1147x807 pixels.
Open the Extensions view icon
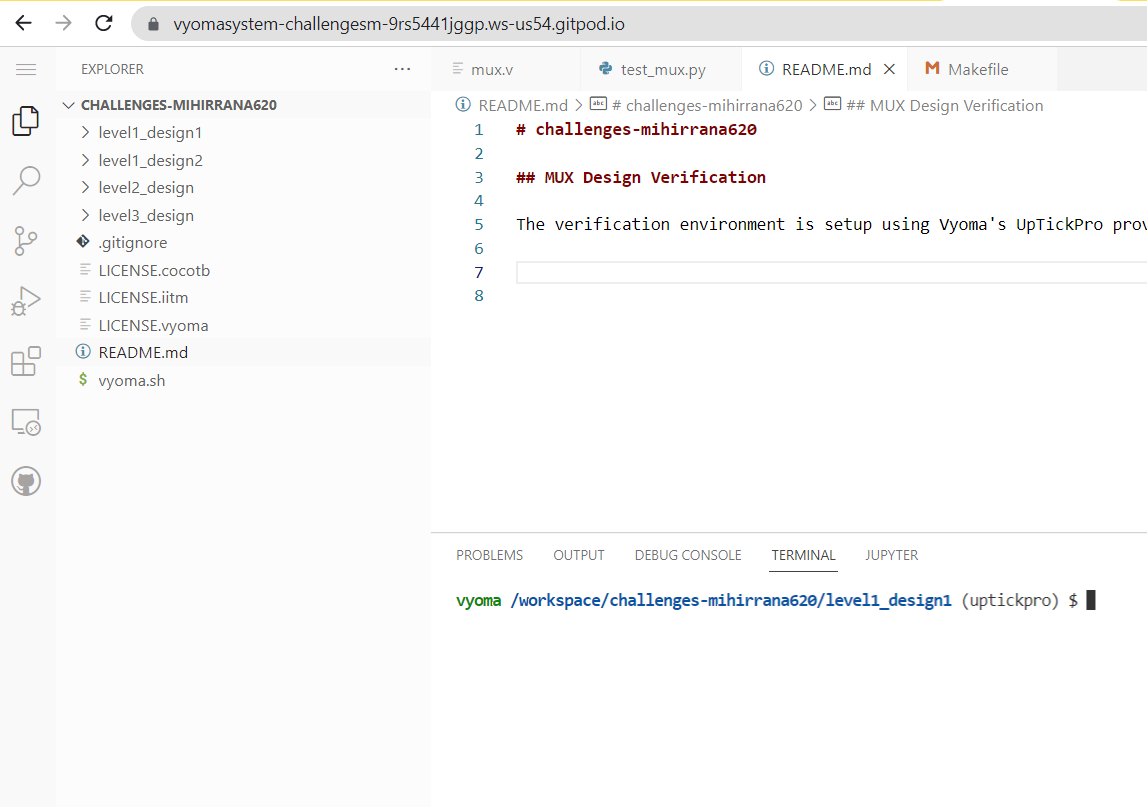[26, 362]
